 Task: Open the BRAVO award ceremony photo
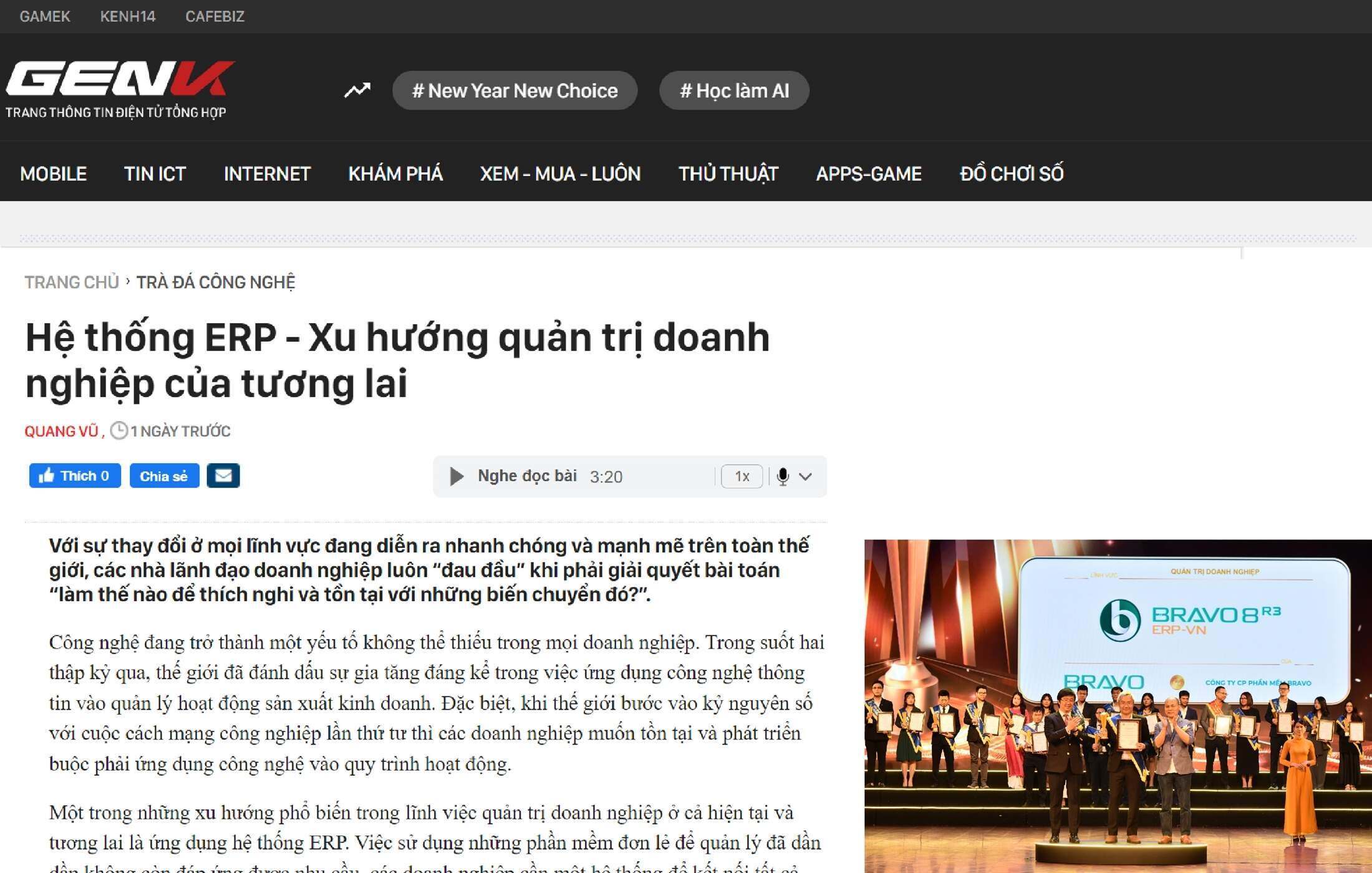(1116, 705)
